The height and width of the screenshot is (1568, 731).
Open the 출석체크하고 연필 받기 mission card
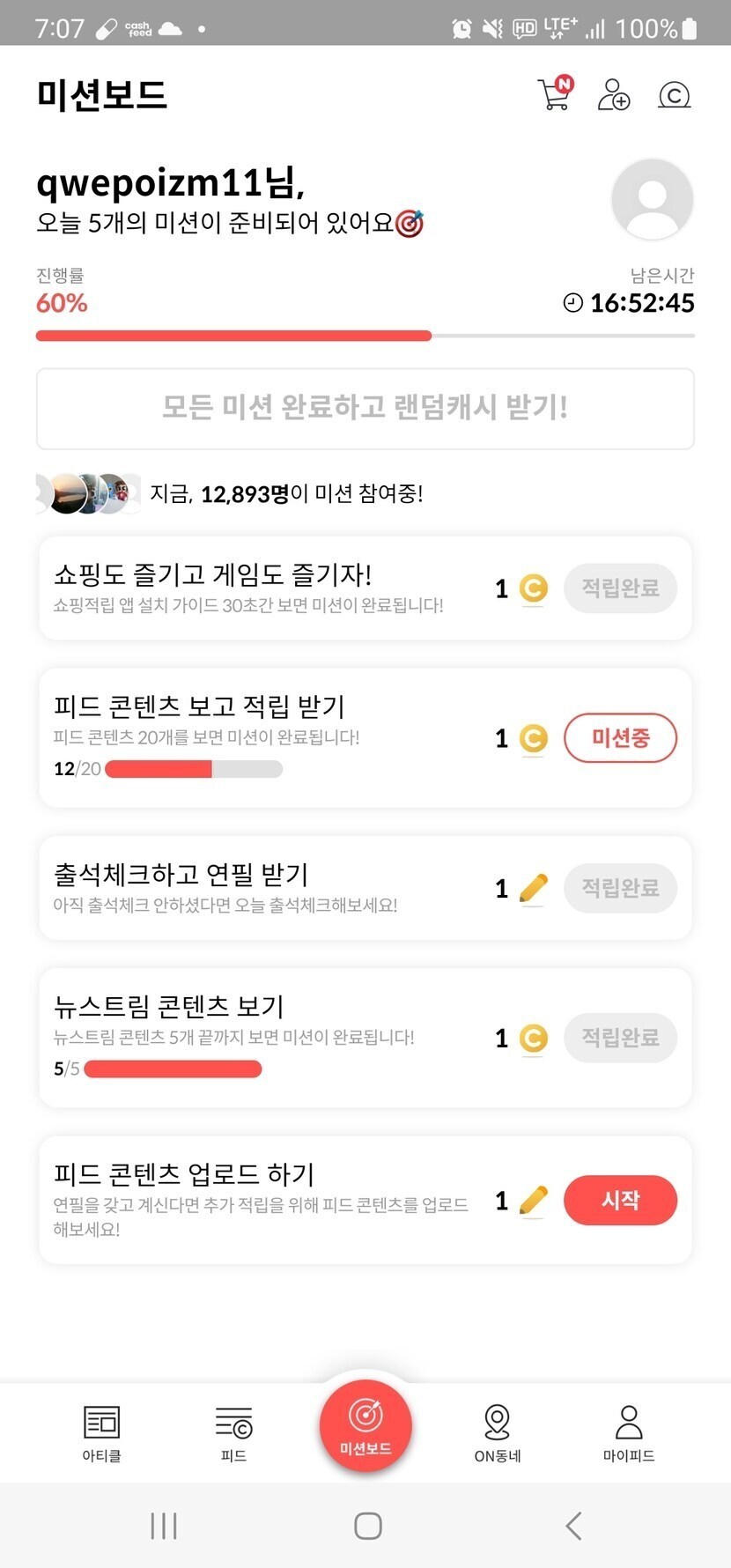pyautogui.click(x=264, y=888)
